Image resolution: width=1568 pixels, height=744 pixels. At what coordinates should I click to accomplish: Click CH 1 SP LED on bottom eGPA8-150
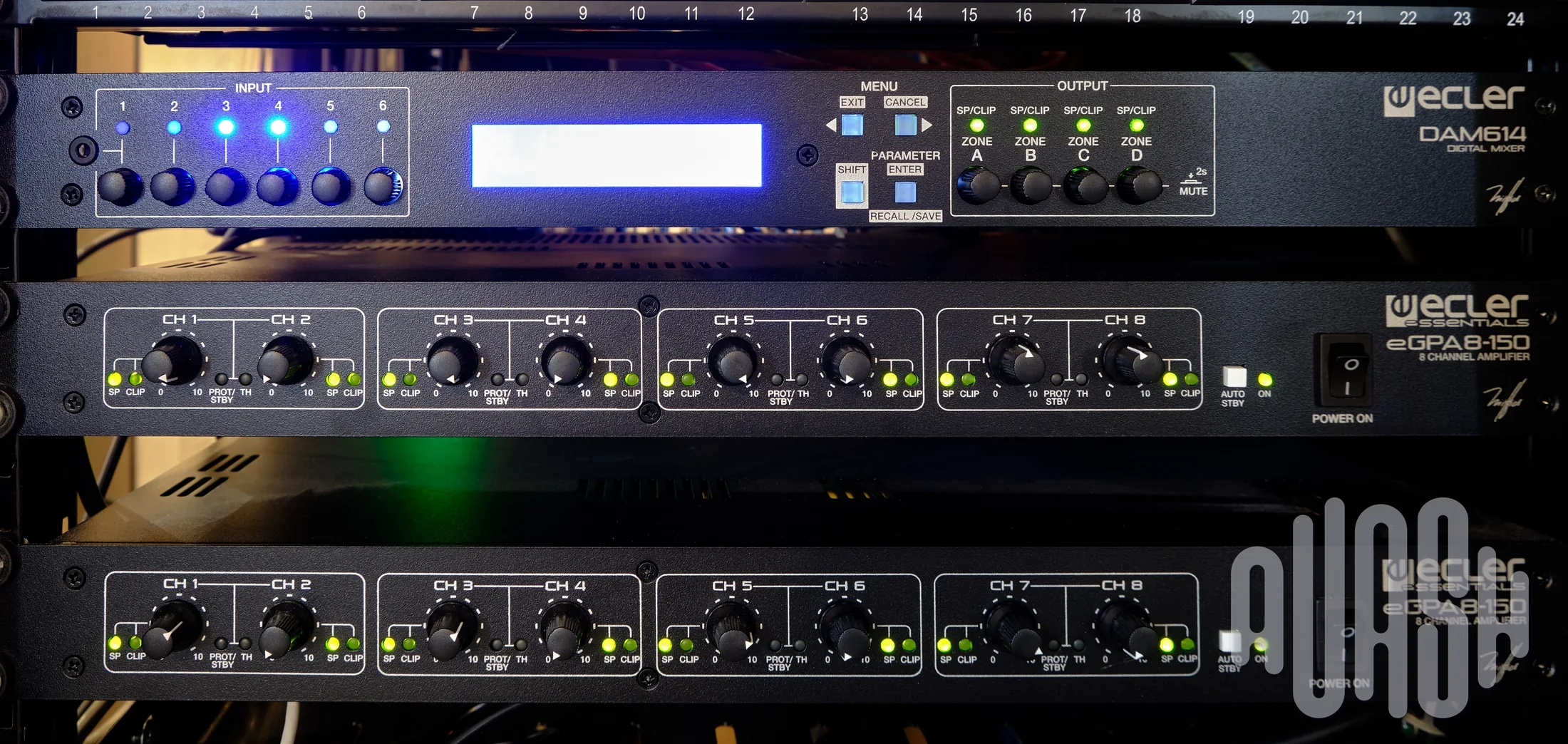pyautogui.click(x=115, y=644)
